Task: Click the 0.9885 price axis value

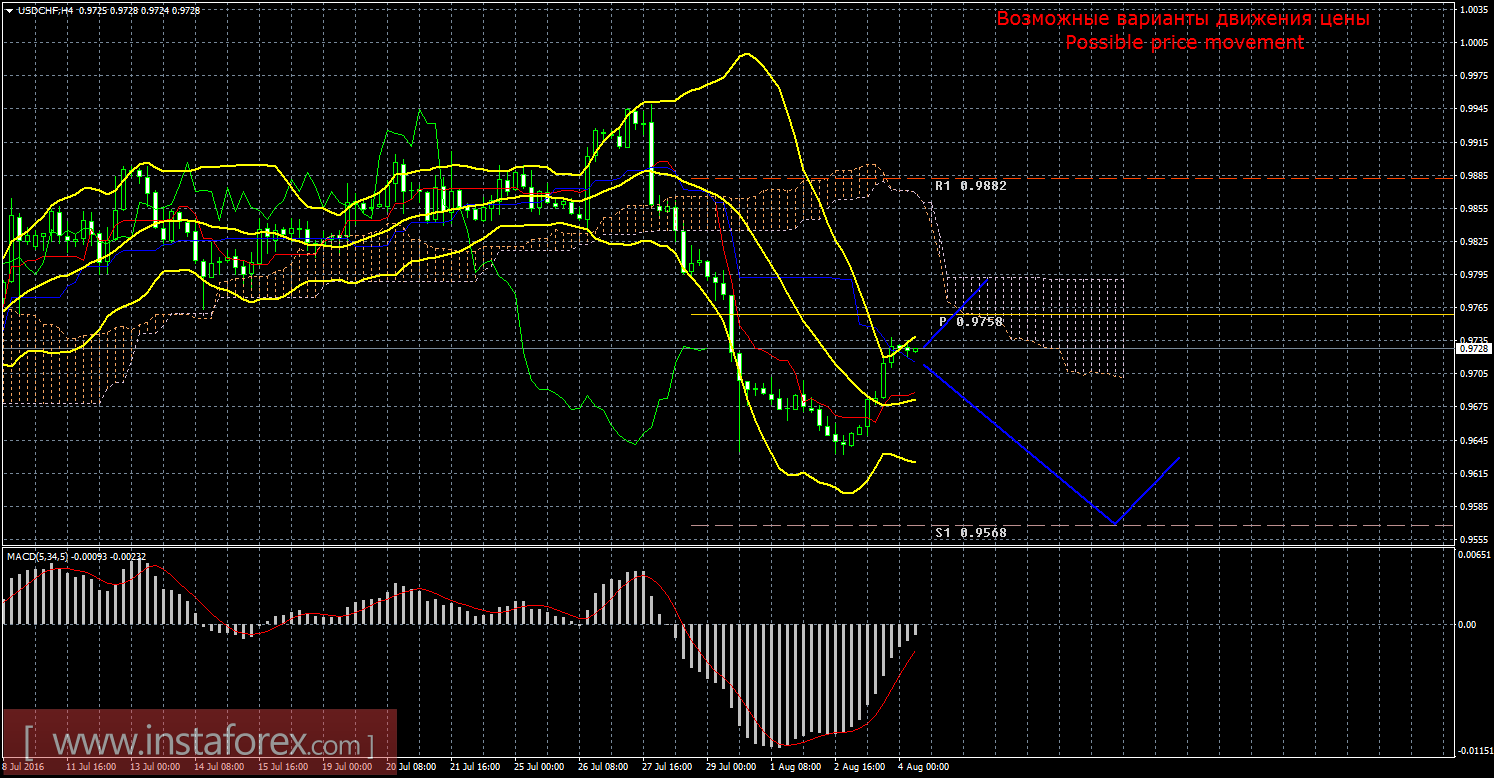Action: click(x=1473, y=175)
